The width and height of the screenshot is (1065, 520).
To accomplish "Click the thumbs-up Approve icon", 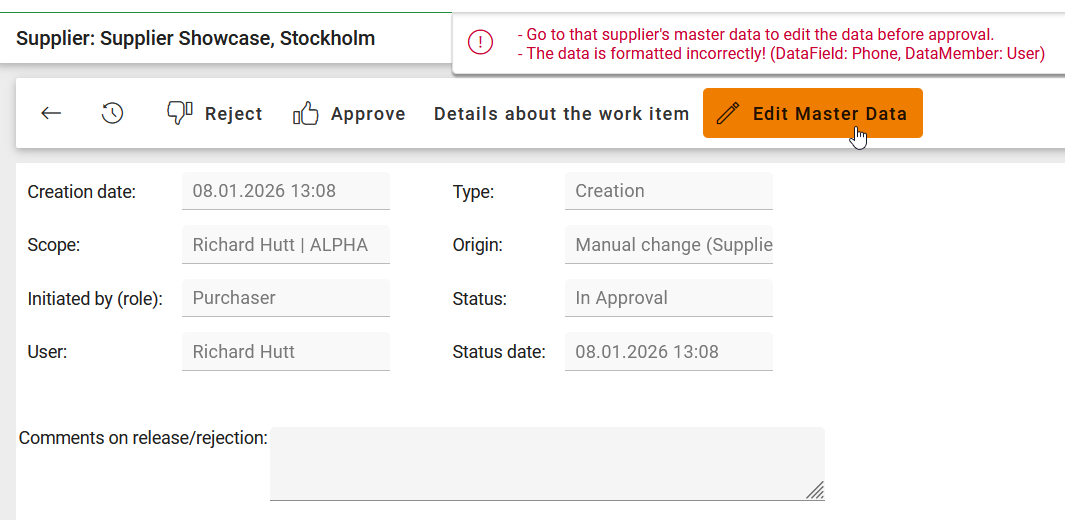I will coord(305,114).
